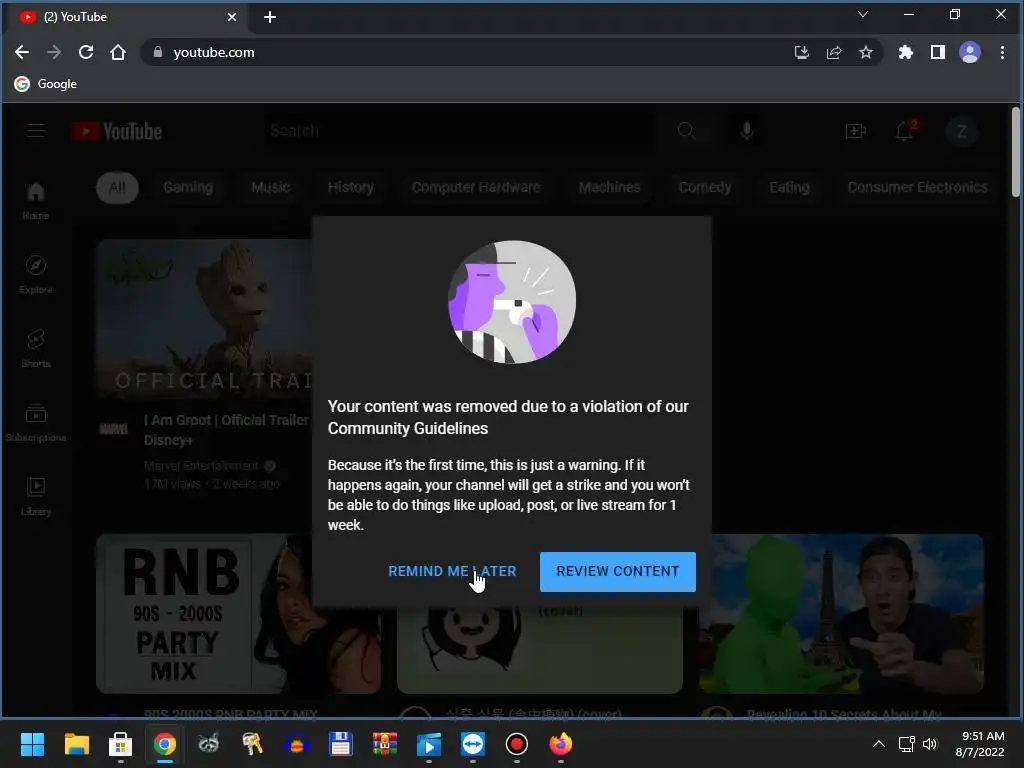Open the YouTube hamburger guide menu
The image size is (1024, 768).
coord(36,131)
